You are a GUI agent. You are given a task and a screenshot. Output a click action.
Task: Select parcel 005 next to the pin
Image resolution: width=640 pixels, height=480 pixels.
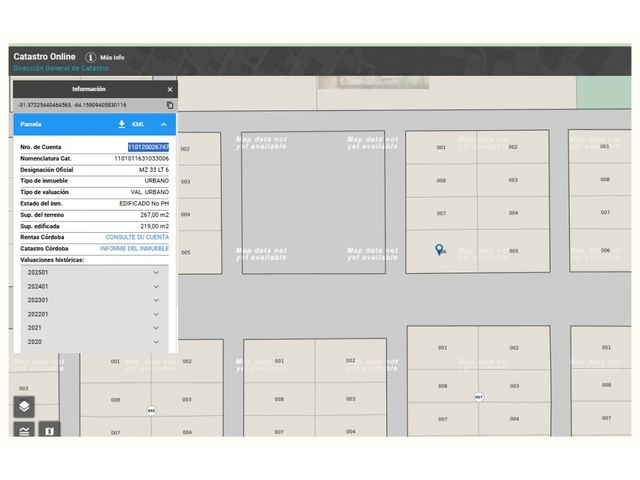pyautogui.click(x=513, y=251)
